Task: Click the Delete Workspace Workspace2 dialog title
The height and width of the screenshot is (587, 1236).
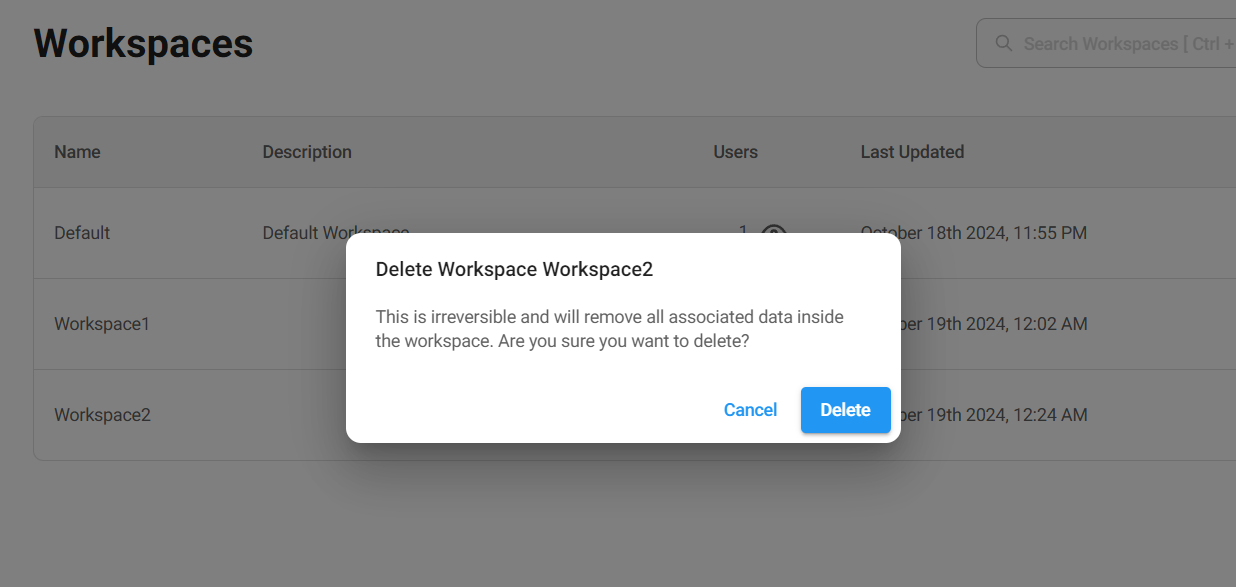Action: point(514,269)
